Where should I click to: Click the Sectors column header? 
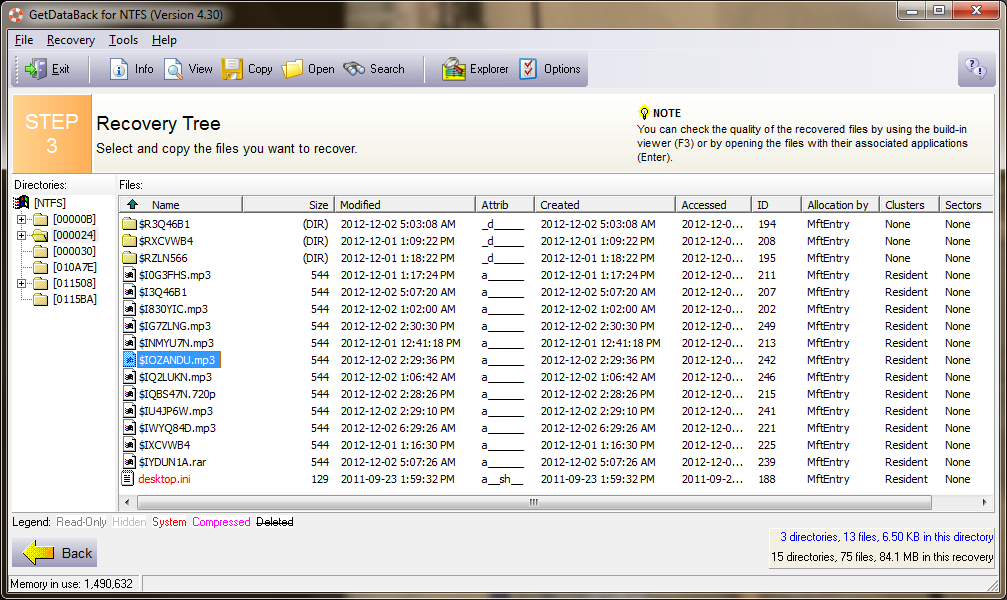966,204
